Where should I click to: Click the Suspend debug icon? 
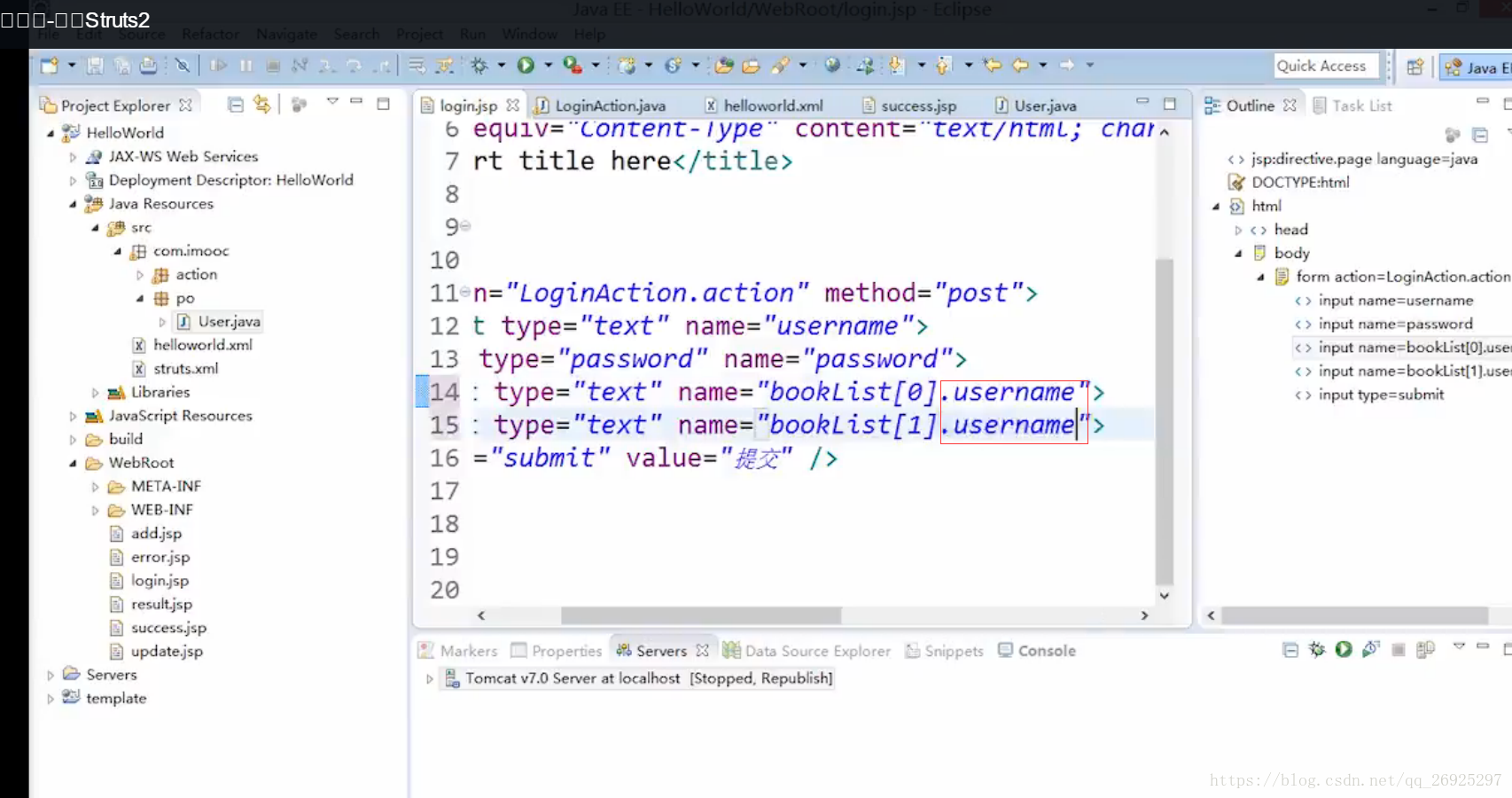(x=246, y=65)
